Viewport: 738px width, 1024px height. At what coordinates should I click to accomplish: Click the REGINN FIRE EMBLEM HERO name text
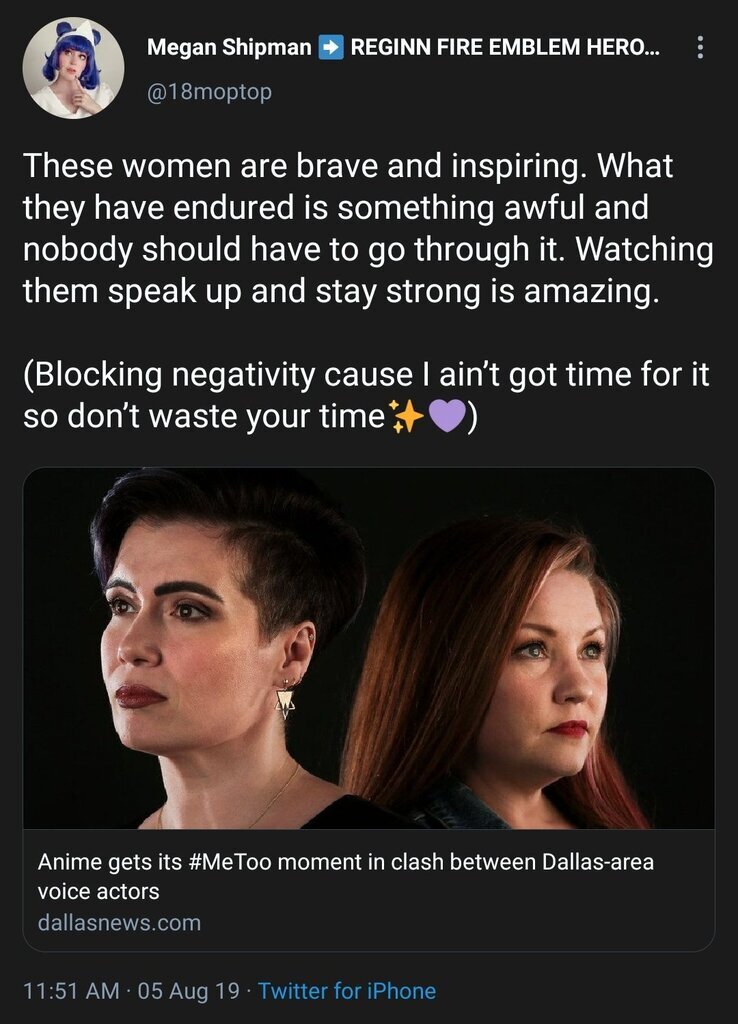coord(505,47)
